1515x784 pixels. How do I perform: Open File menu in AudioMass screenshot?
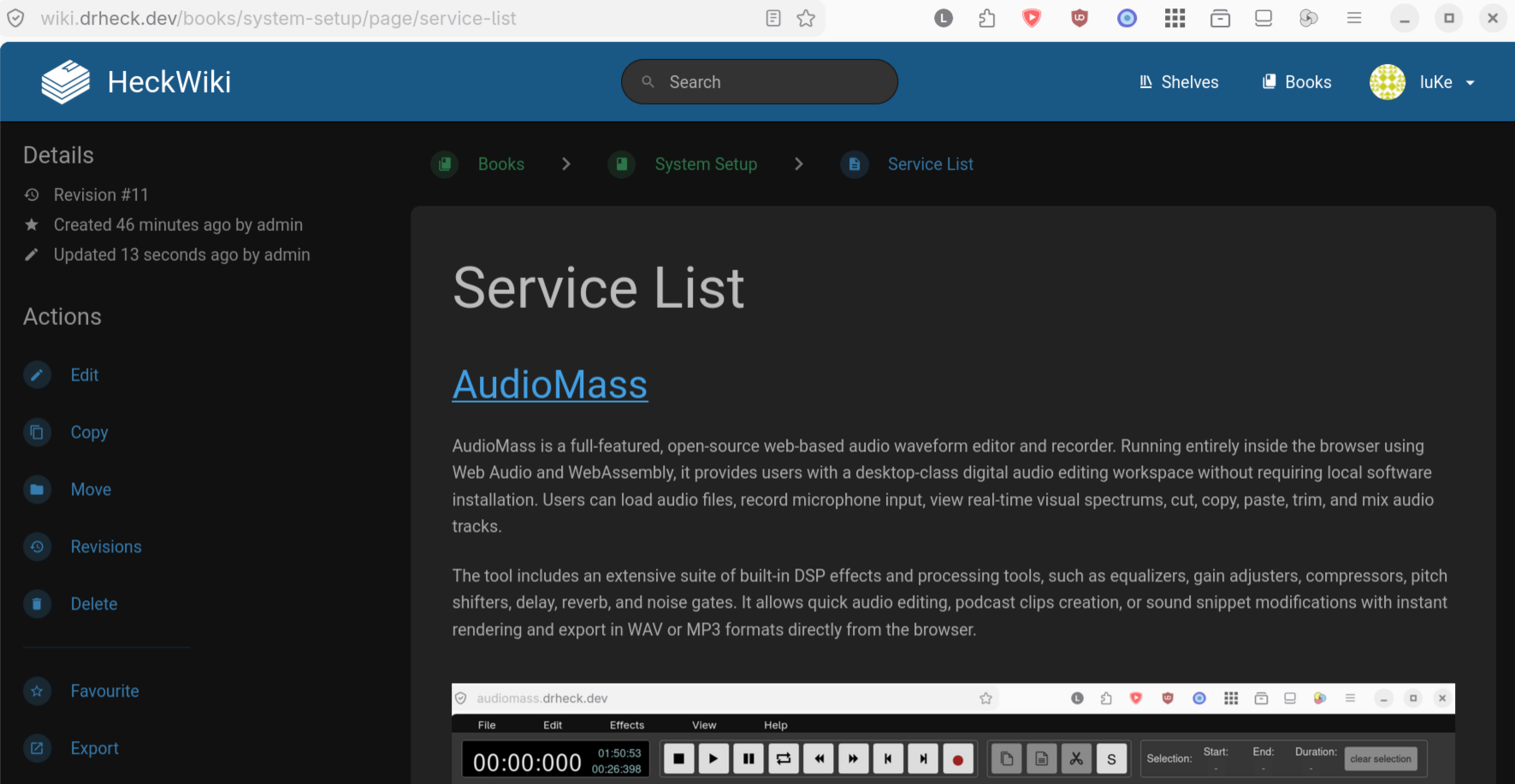487,725
